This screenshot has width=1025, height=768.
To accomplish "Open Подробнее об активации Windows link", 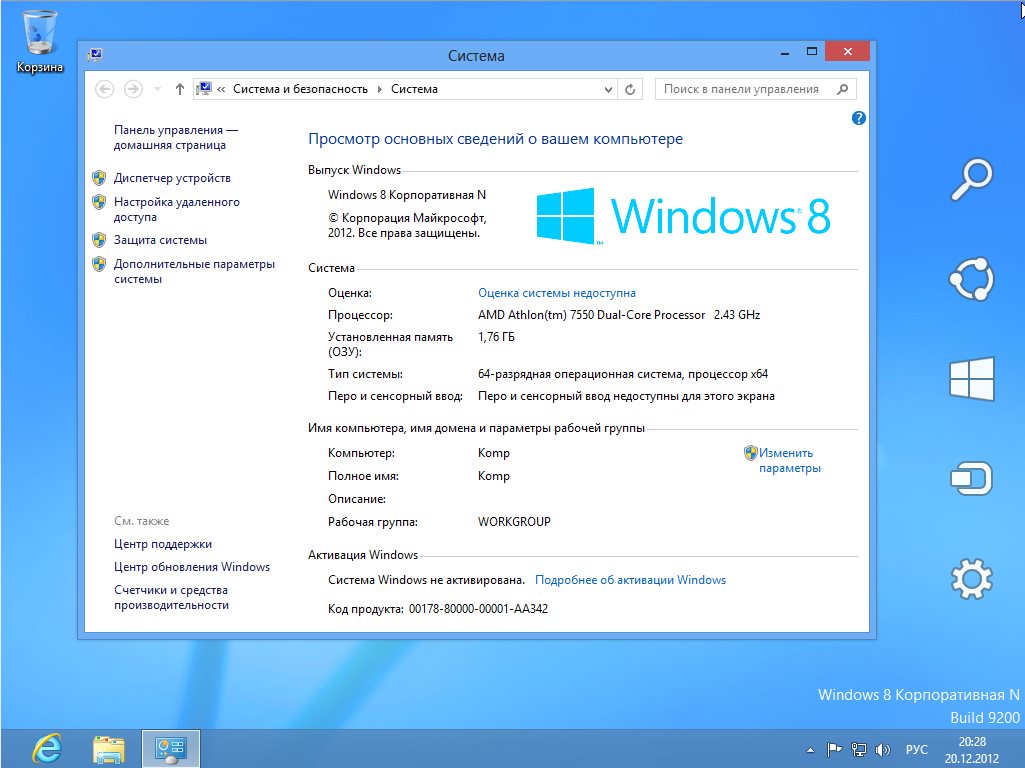I will point(630,580).
